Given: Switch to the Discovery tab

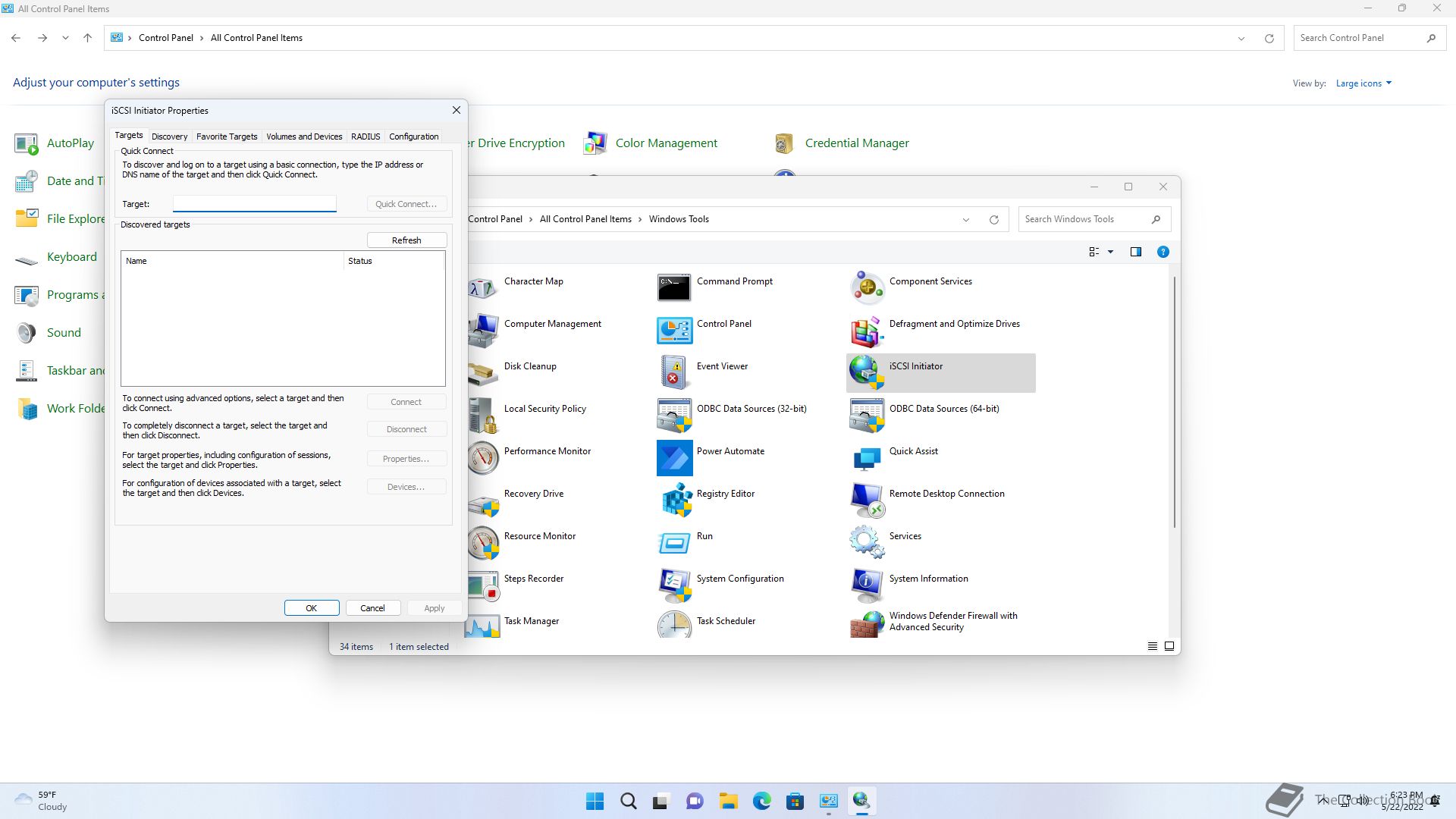Looking at the screenshot, I should click(169, 136).
